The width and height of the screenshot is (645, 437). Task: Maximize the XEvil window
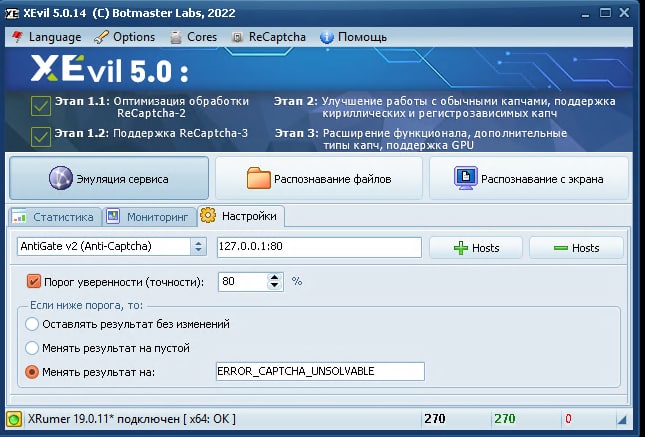pyautogui.click(x=605, y=13)
